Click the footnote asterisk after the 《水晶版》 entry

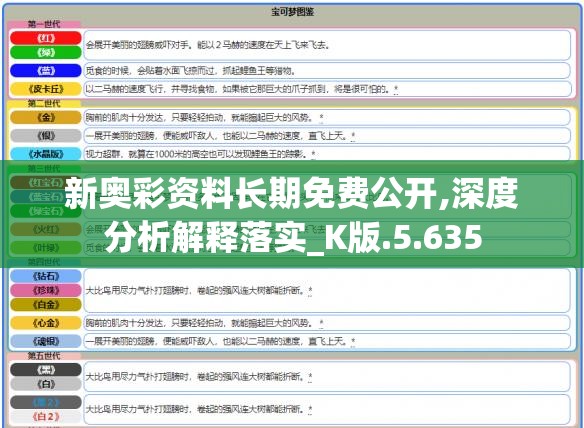pyautogui.click(x=314, y=154)
